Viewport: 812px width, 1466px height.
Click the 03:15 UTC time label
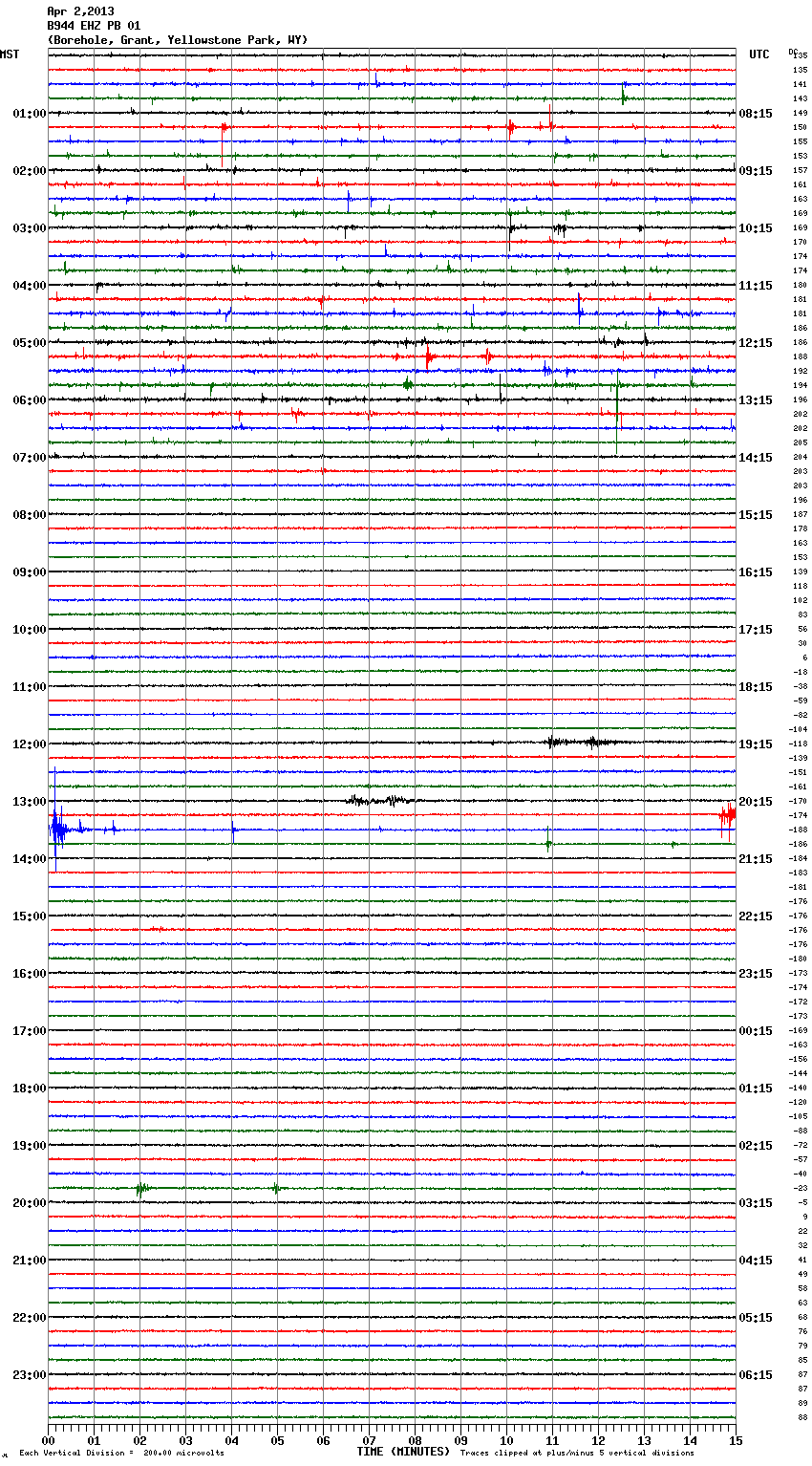[756, 1203]
